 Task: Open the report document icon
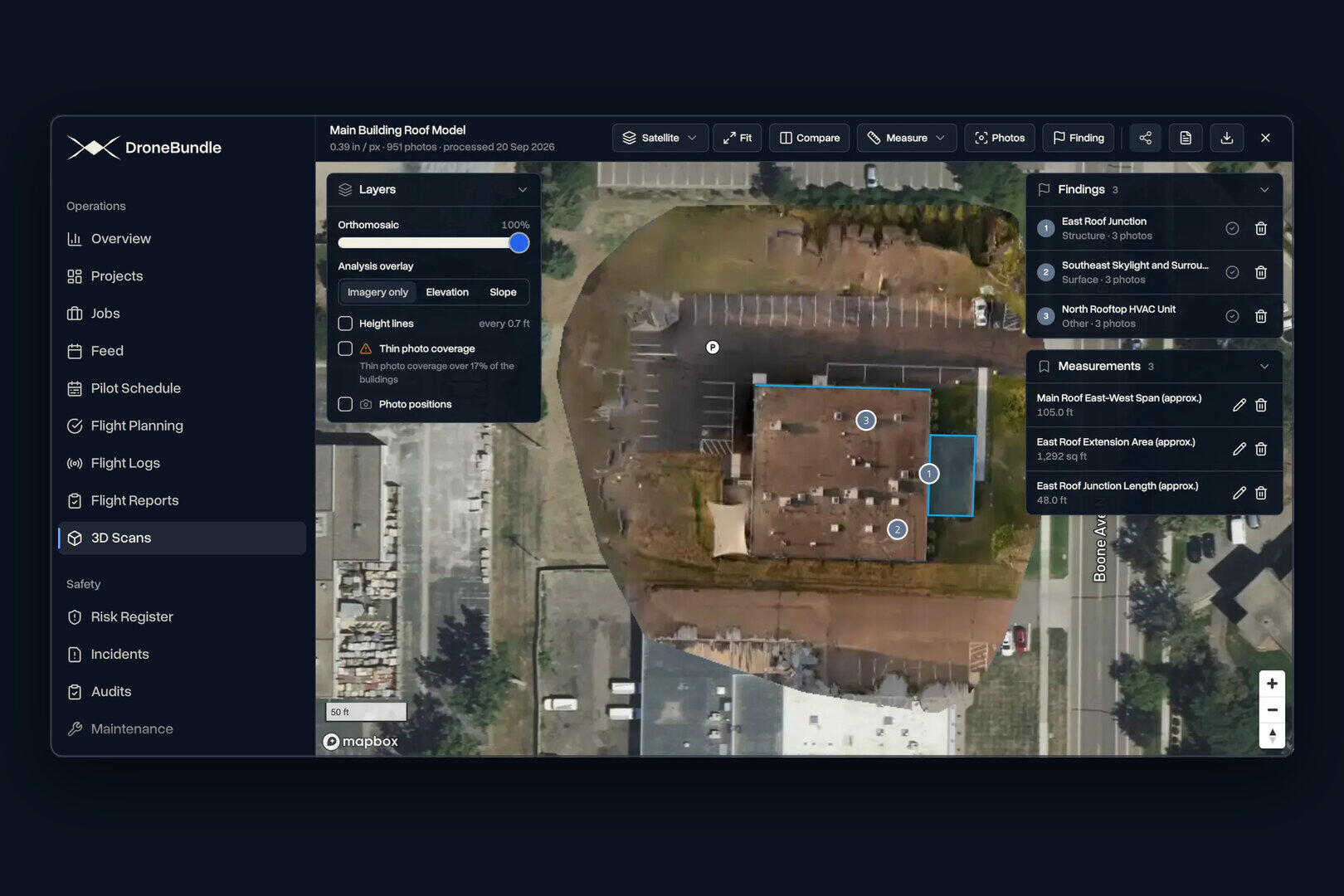tap(1186, 138)
